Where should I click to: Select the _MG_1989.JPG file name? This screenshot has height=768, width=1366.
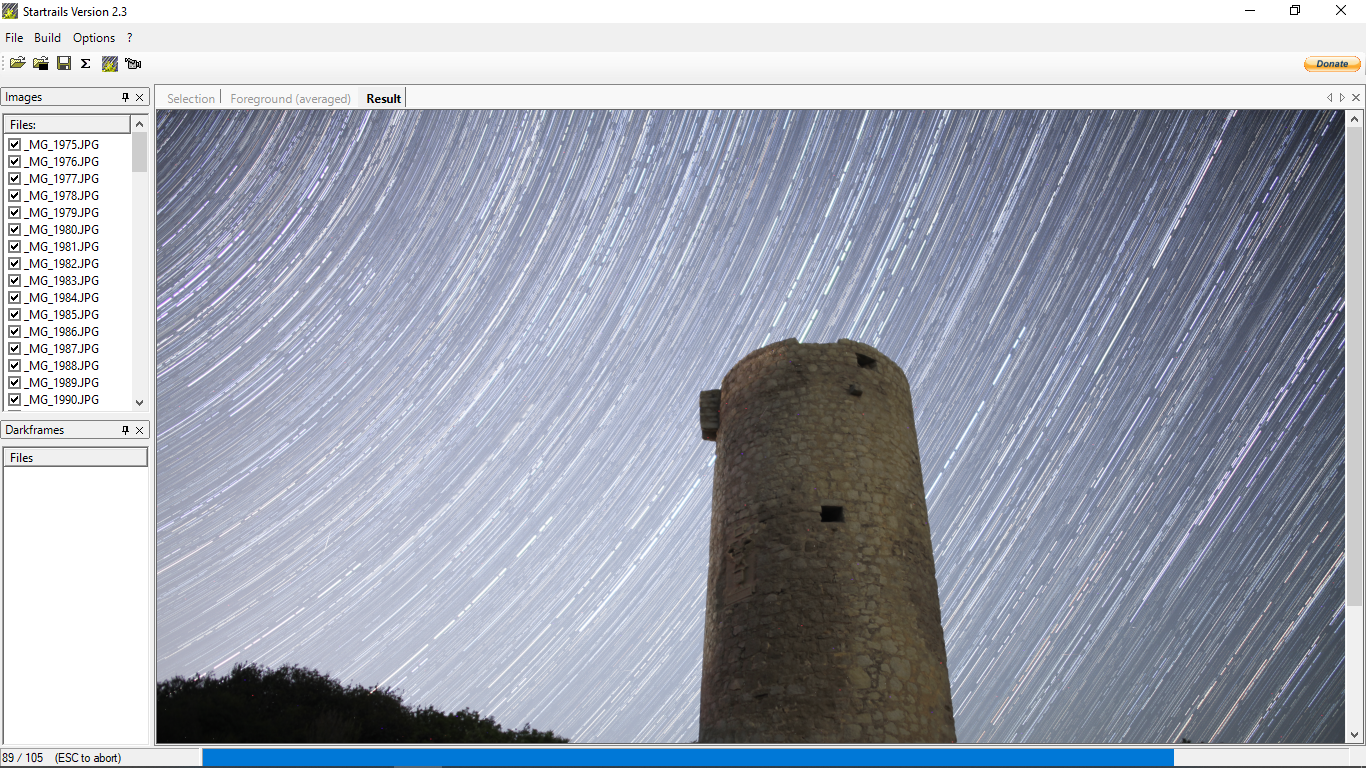point(62,383)
